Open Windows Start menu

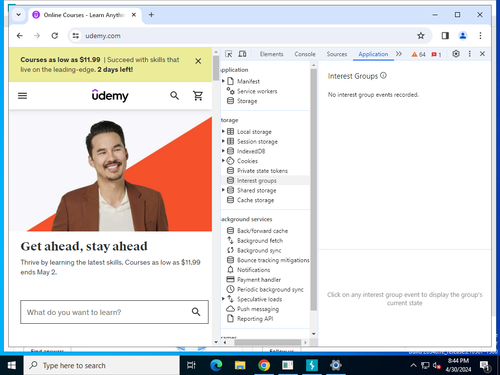pos(12,365)
